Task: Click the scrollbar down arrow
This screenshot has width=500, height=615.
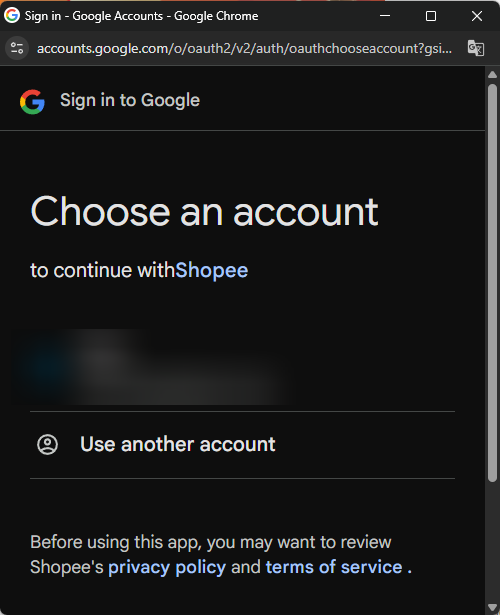Action: [493, 608]
